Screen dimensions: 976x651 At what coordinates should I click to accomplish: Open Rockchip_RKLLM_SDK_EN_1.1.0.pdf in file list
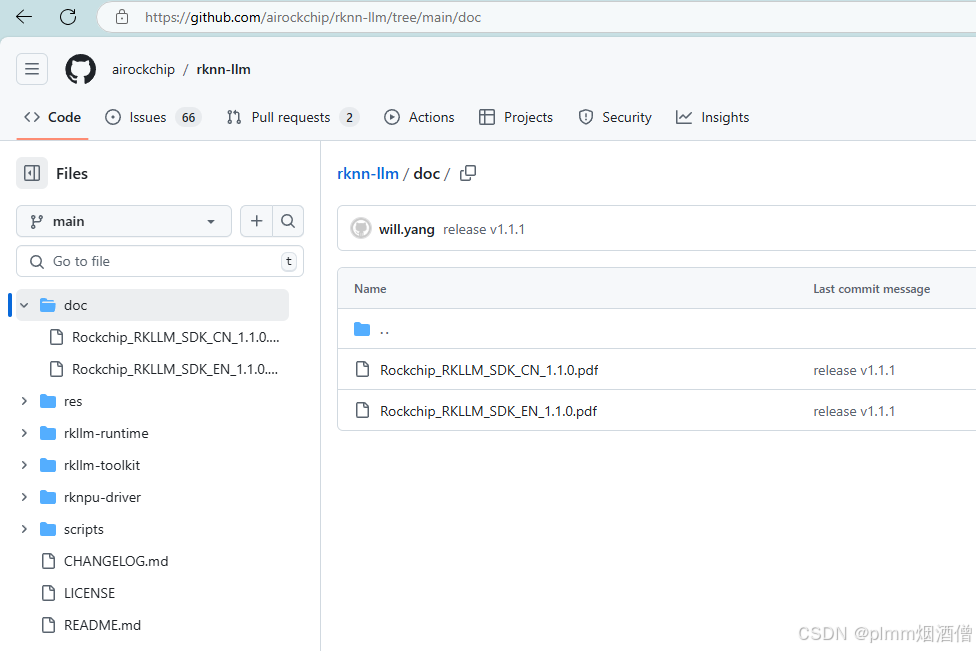[489, 411]
